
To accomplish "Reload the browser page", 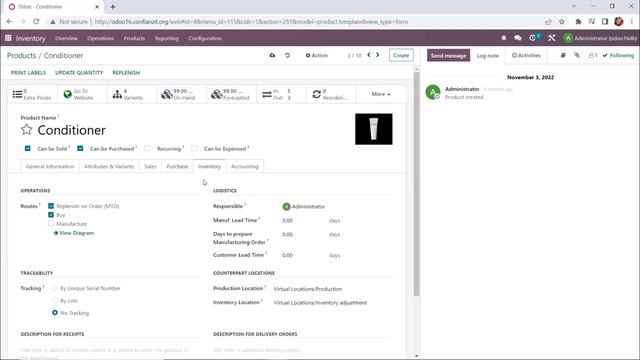I will coord(36,22).
